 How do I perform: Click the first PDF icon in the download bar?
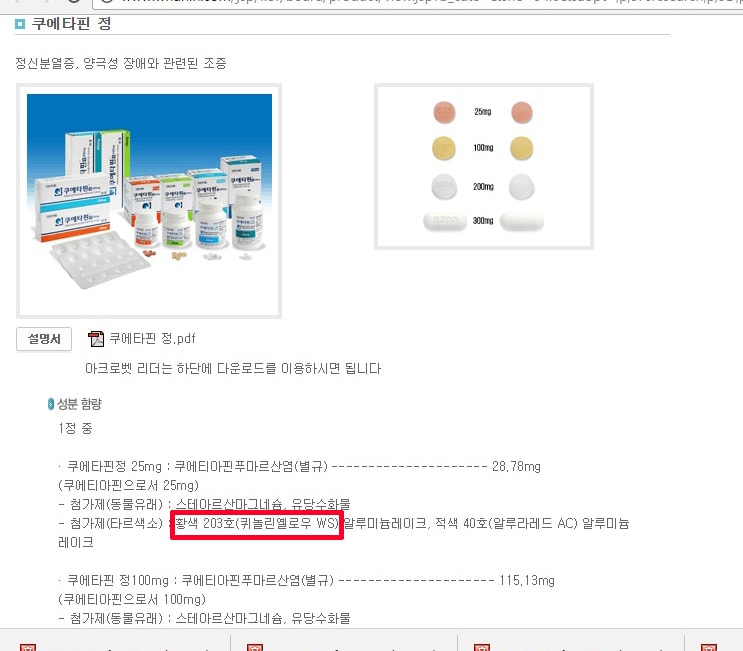tap(27, 647)
